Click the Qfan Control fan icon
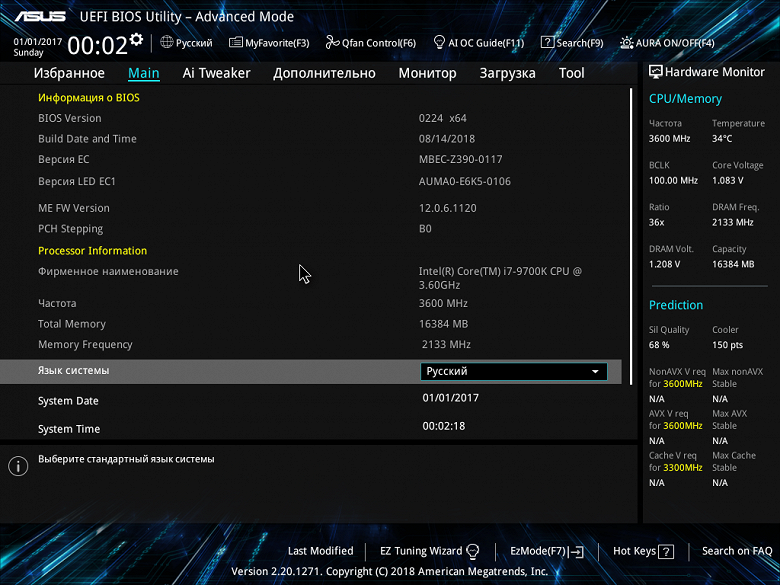The width and height of the screenshot is (780, 585). (x=332, y=42)
